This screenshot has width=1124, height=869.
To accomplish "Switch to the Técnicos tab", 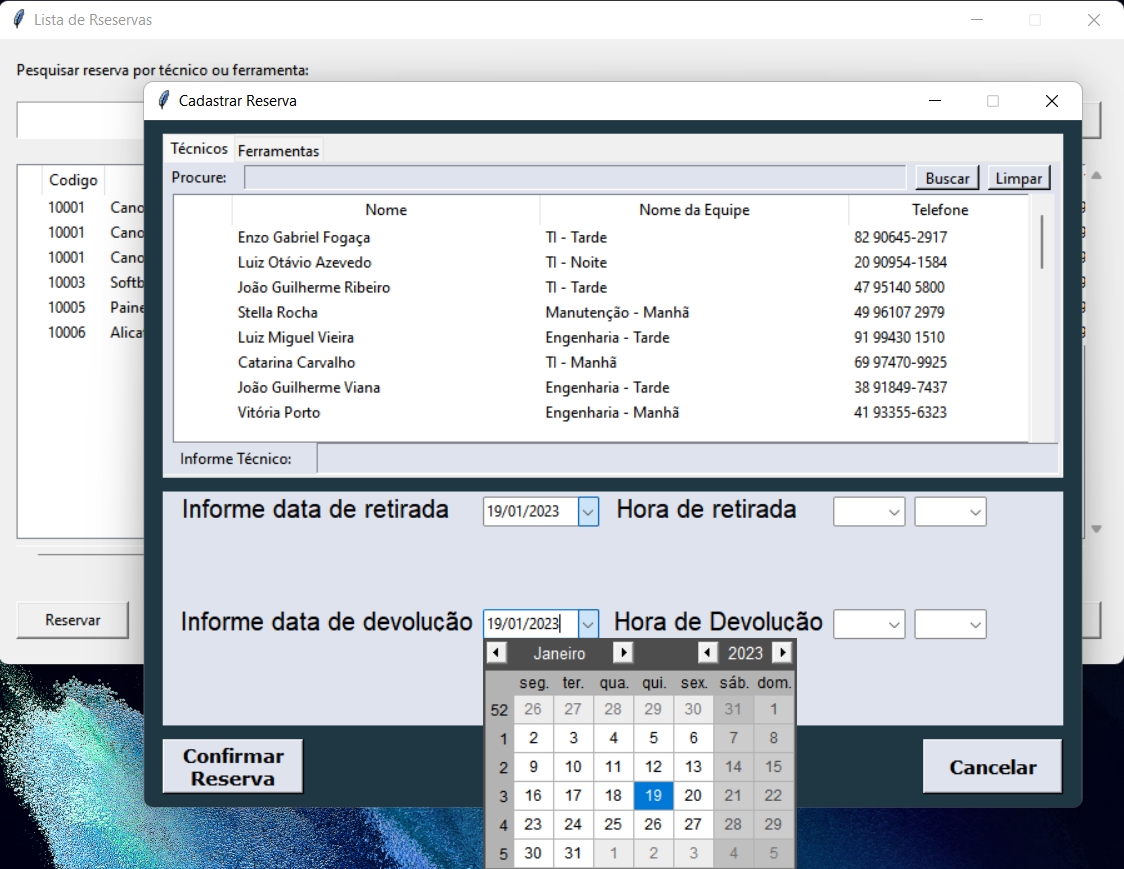I will click(x=197, y=148).
